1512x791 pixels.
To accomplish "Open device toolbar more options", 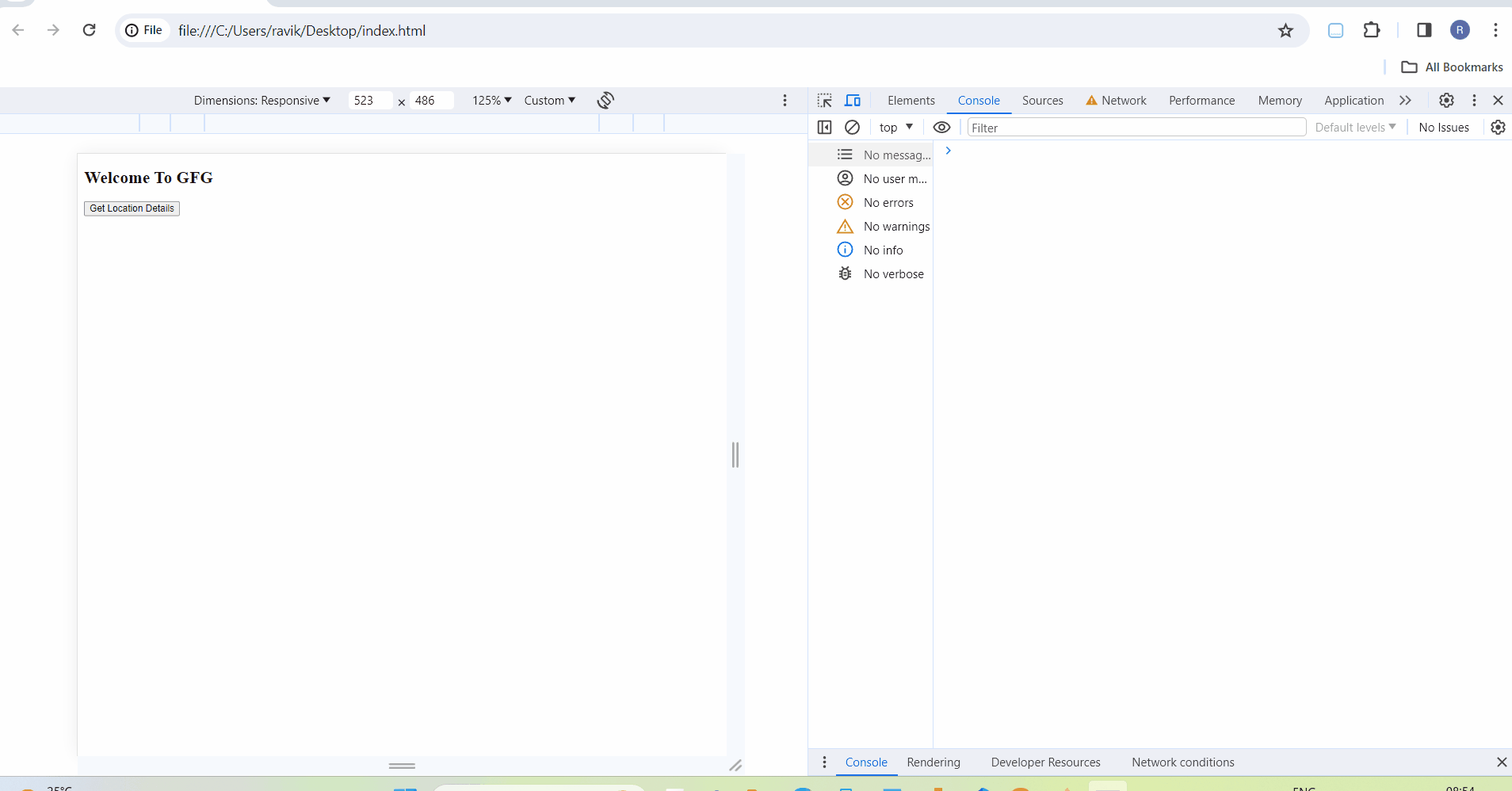I will 785,100.
